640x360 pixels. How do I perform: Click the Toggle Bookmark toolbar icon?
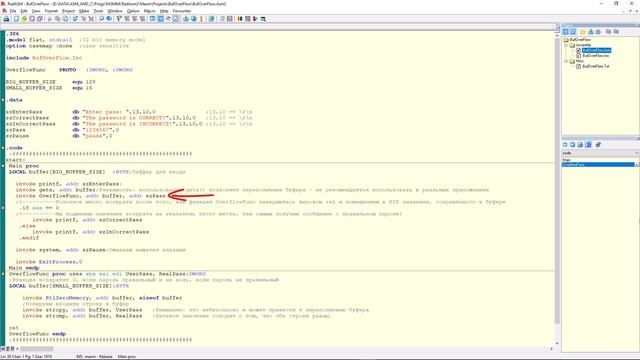[x=119, y=19]
